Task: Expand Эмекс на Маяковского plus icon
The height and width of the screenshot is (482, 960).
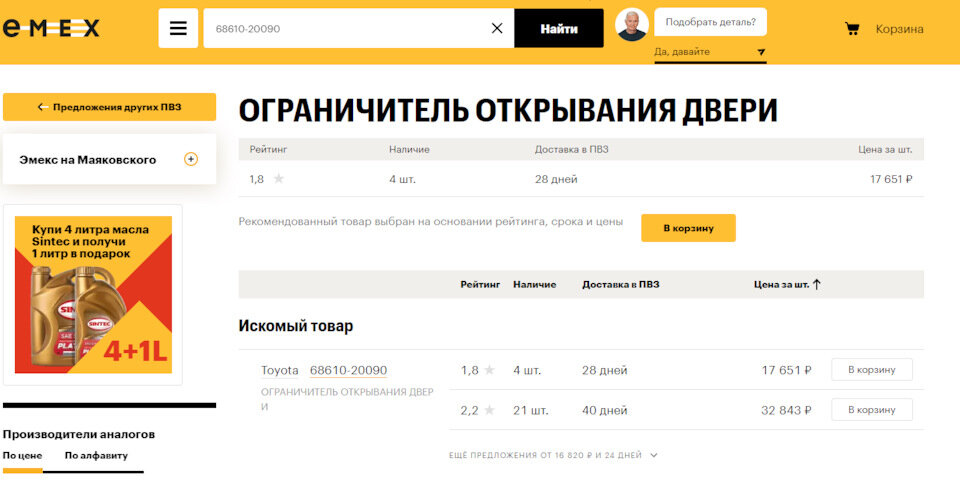Action: coord(191,159)
